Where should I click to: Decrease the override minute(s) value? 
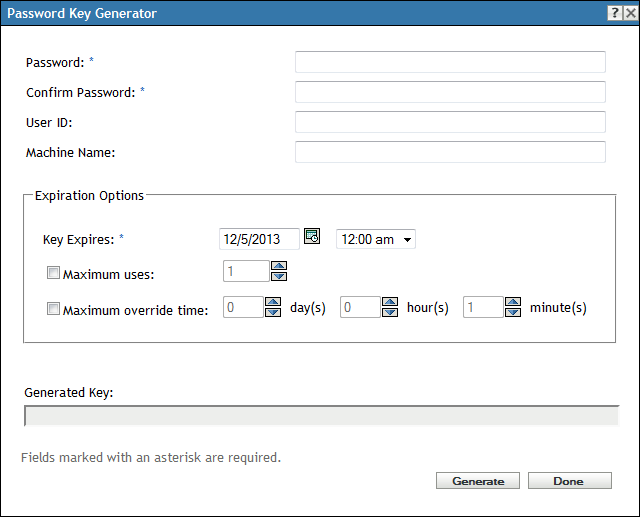point(512,314)
